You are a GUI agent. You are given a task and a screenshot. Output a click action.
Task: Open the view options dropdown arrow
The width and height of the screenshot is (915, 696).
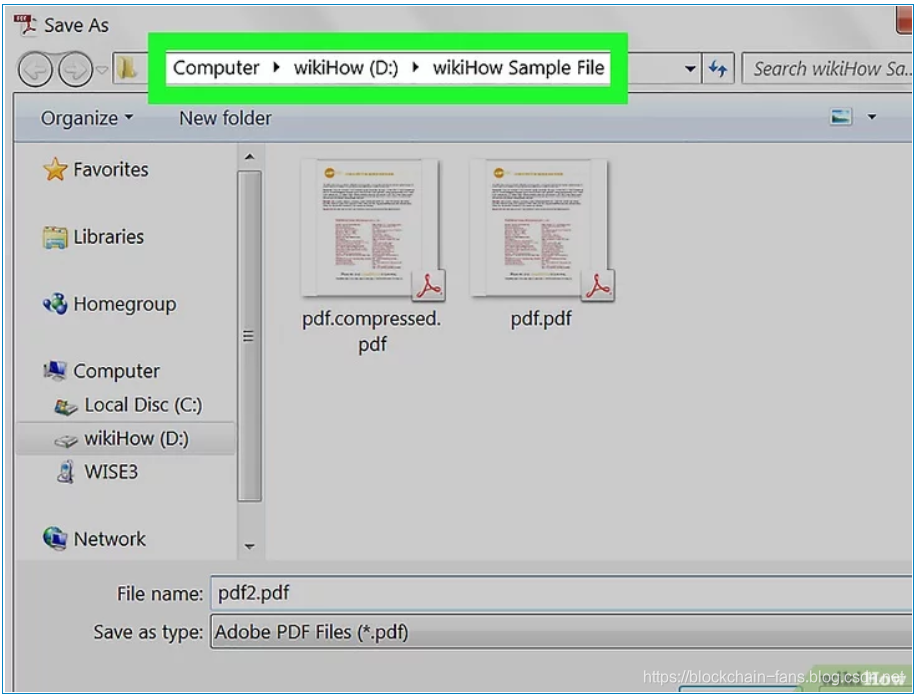tap(871, 117)
